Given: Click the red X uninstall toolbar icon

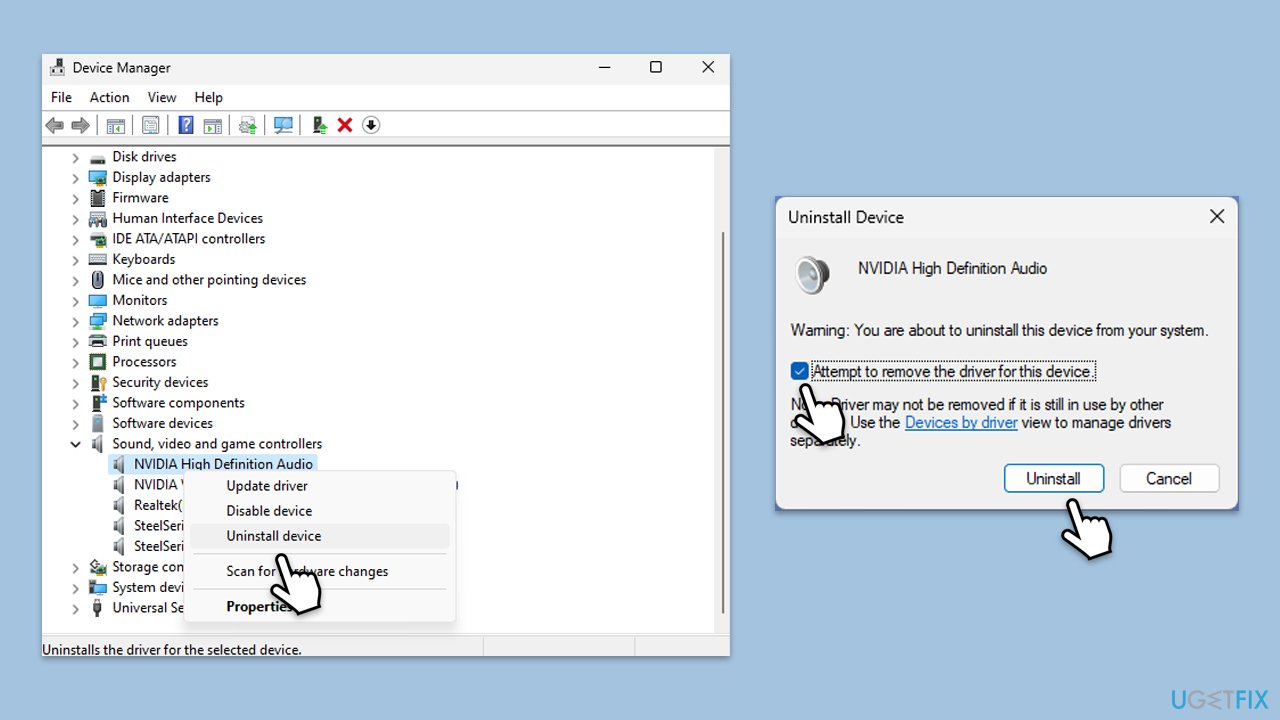Looking at the screenshot, I should [x=345, y=125].
